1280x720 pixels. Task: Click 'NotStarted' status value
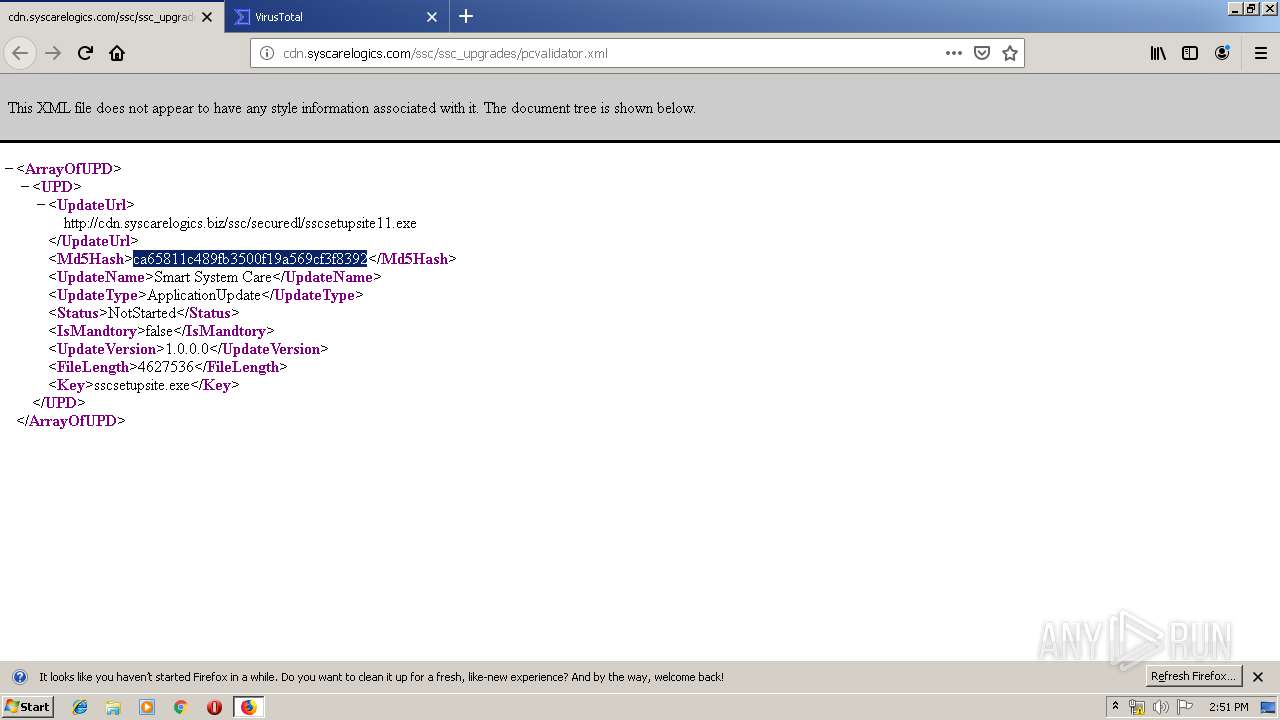pyautogui.click(x=142, y=313)
